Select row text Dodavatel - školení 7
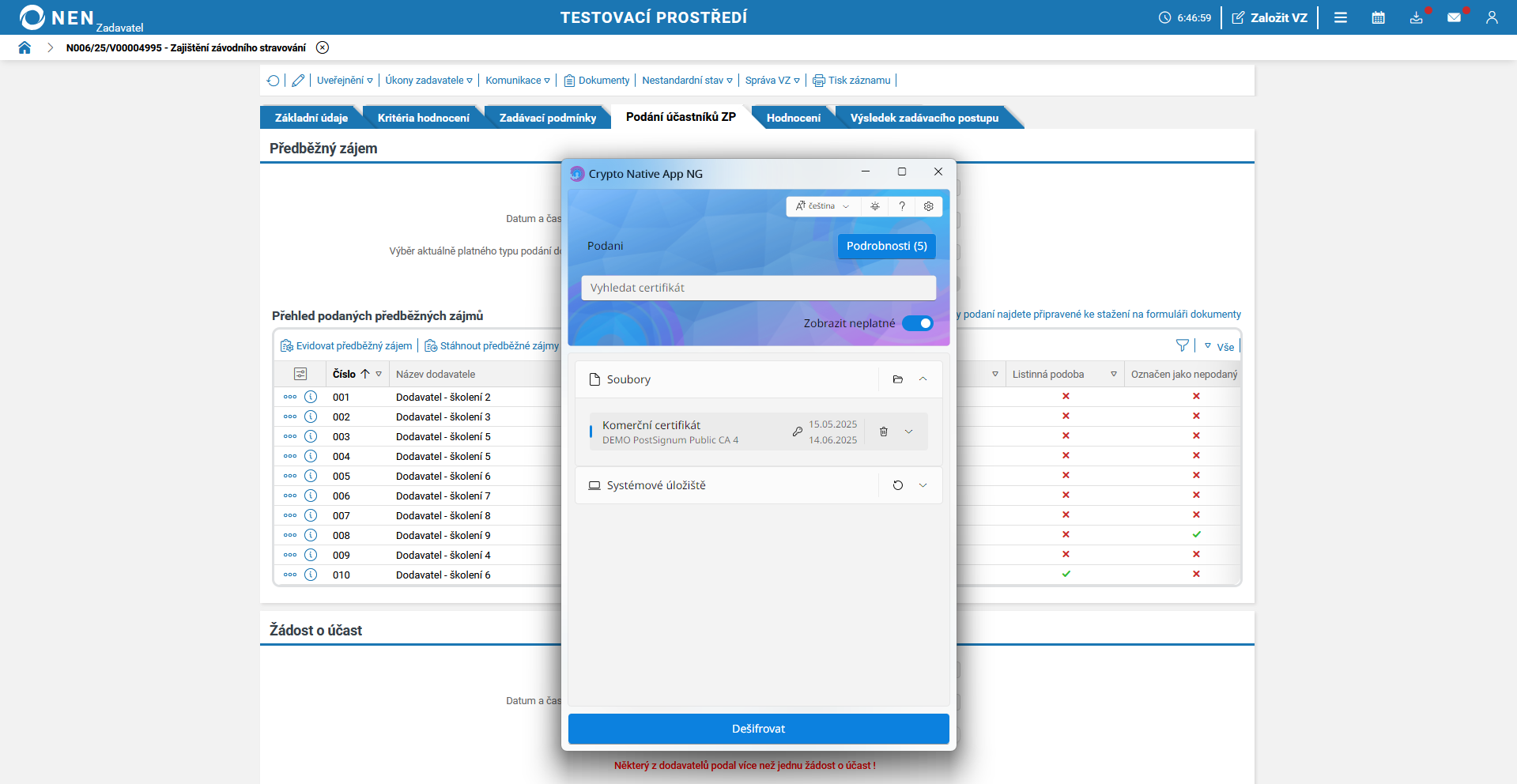The image size is (1517, 784). point(443,496)
